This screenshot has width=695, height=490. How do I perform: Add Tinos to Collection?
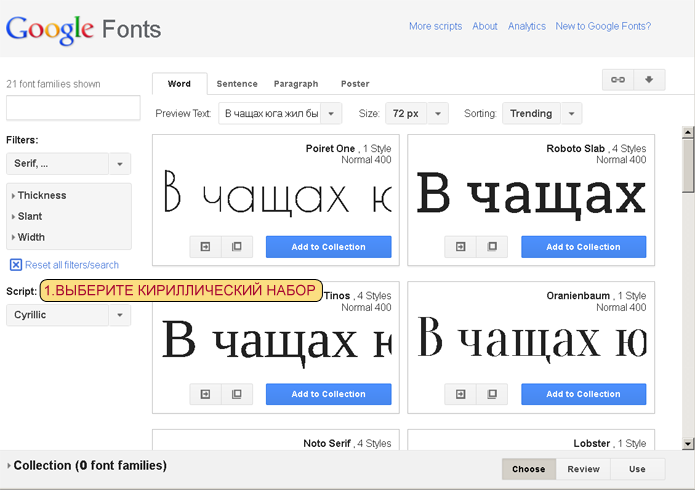(328, 394)
